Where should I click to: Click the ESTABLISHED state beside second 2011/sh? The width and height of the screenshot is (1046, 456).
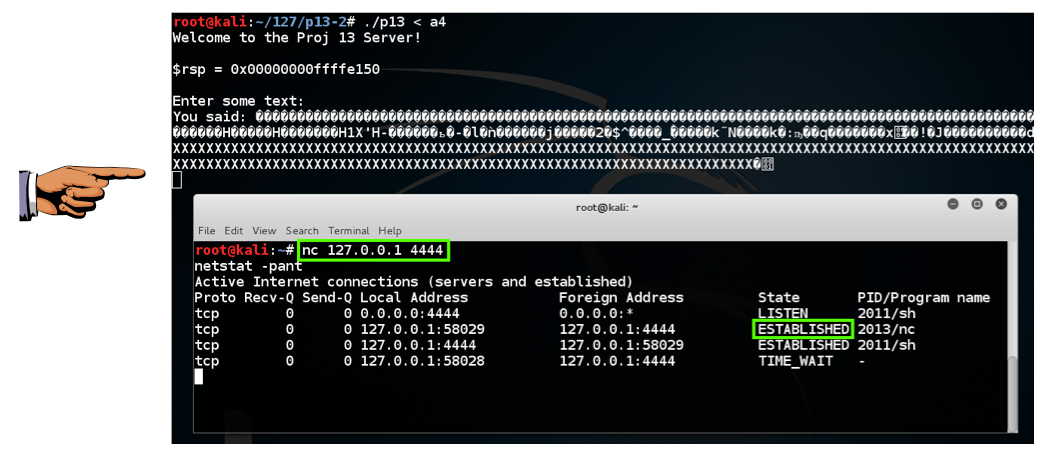coord(803,345)
